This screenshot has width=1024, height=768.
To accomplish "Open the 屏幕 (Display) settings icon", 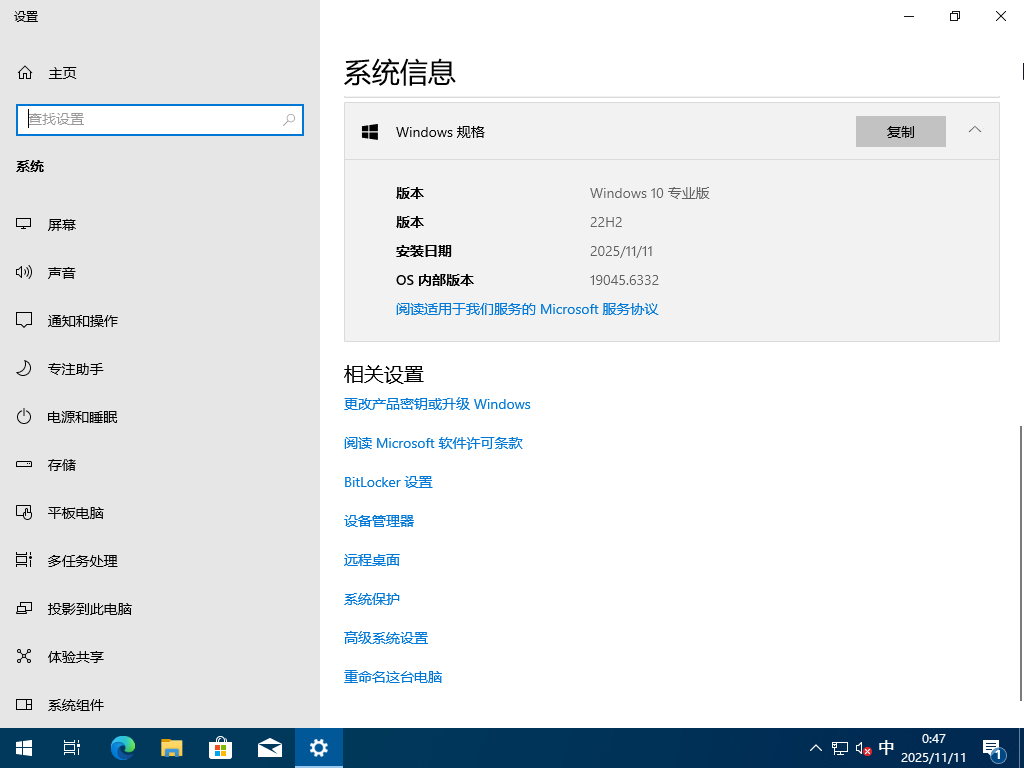I will [62, 224].
